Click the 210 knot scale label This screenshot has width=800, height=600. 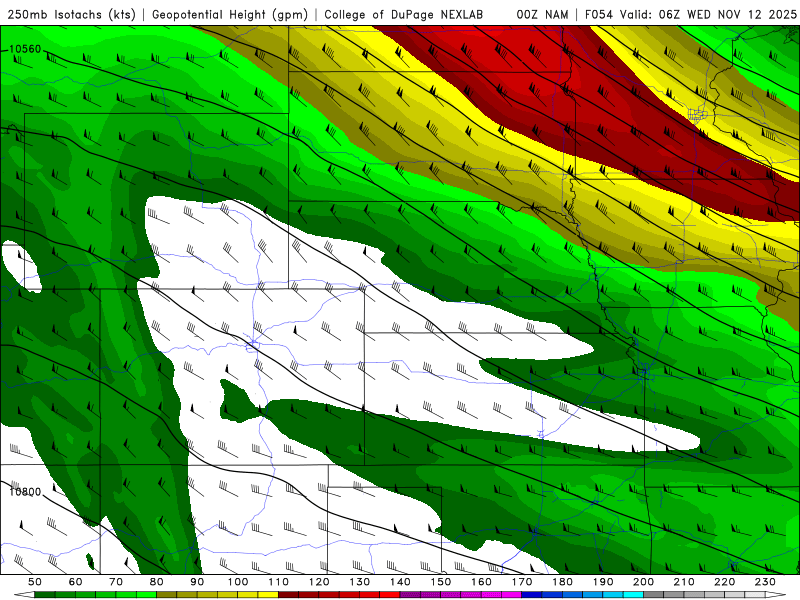click(x=684, y=582)
